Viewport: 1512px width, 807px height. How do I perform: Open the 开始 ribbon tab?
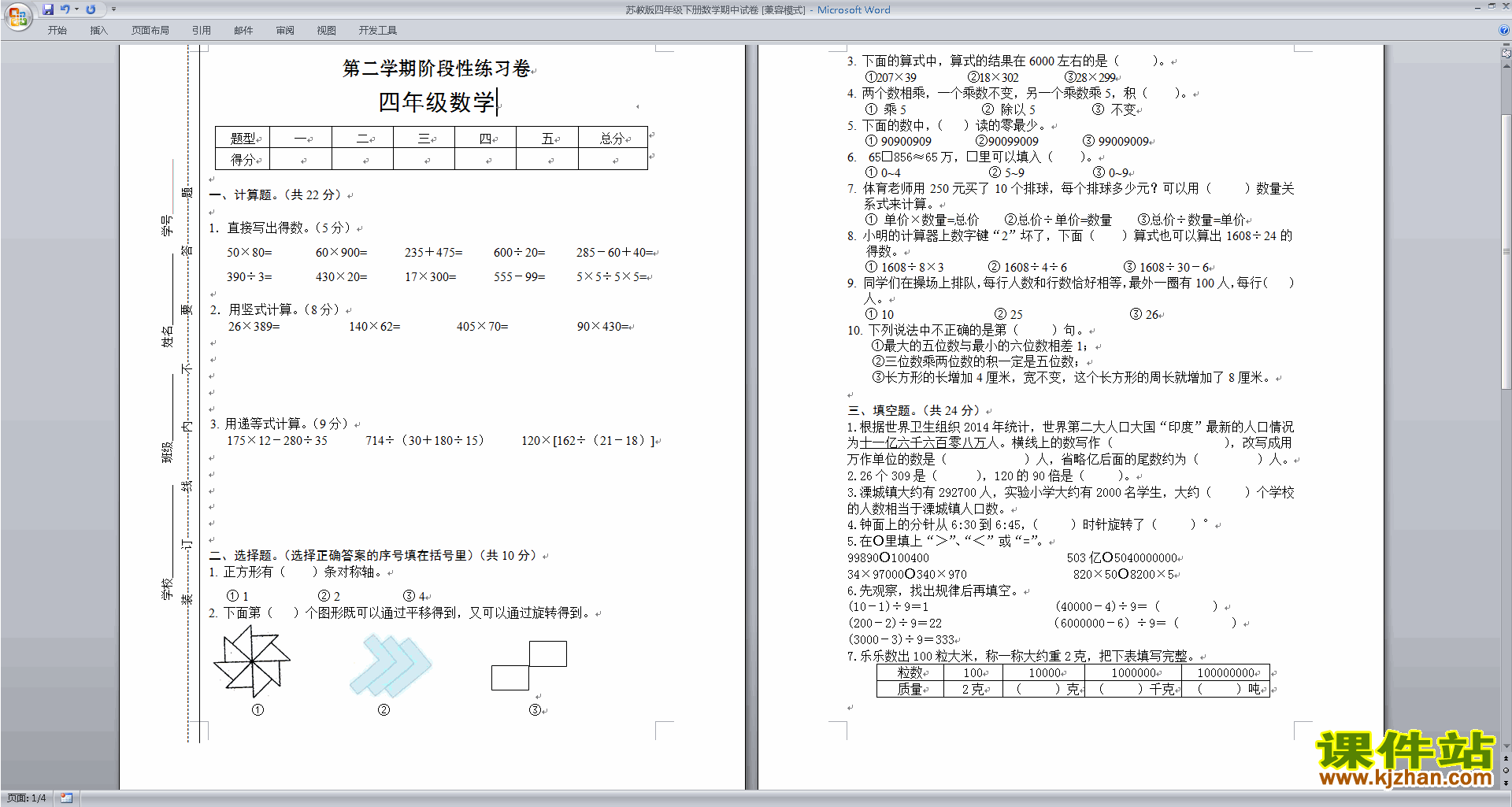pos(57,31)
